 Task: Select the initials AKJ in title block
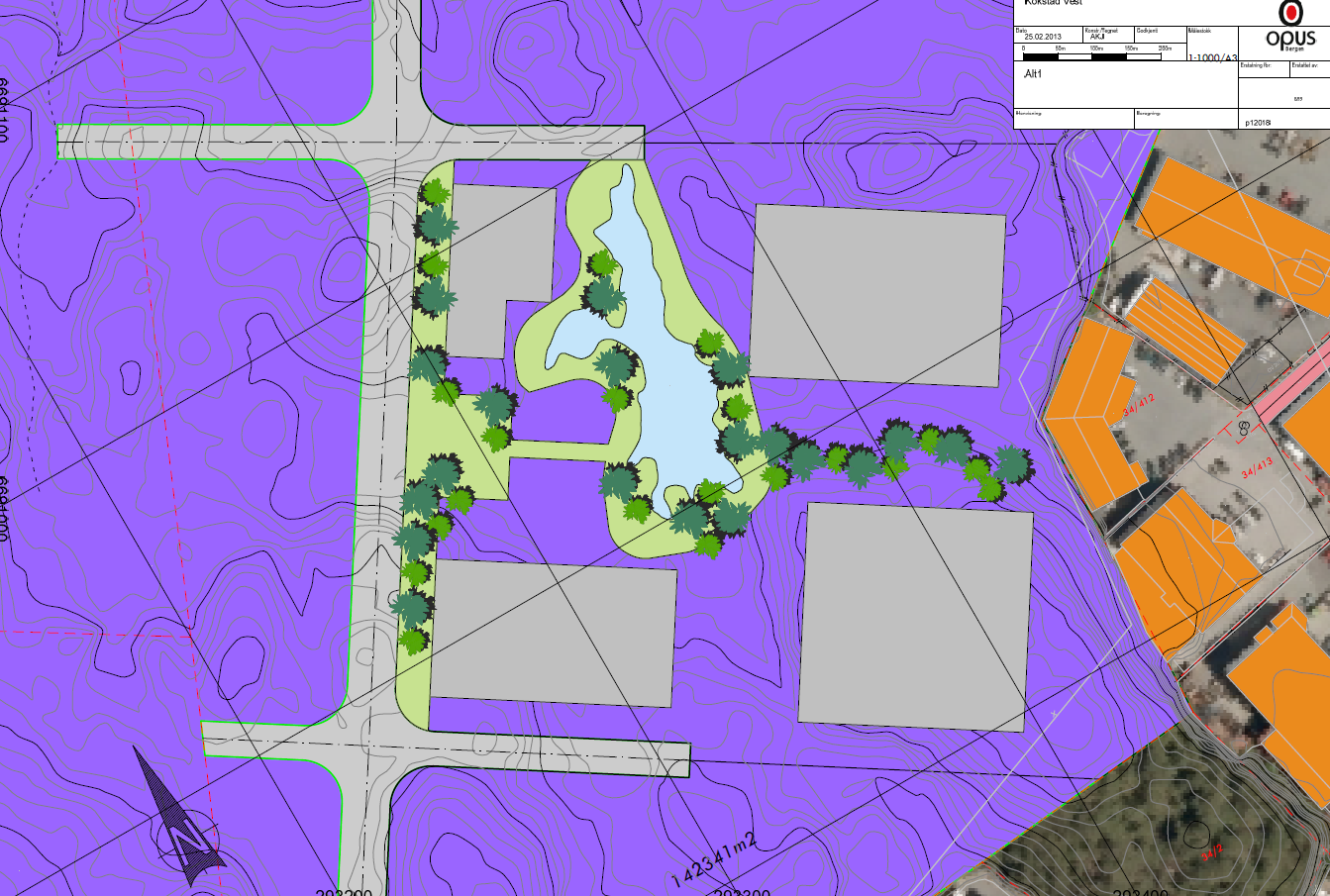coord(1097,36)
